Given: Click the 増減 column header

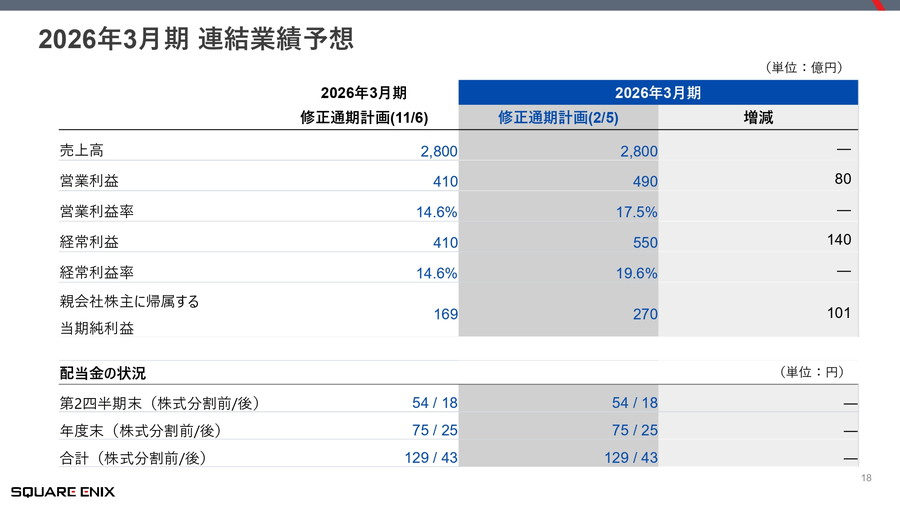Looking at the screenshot, I should (758, 118).
